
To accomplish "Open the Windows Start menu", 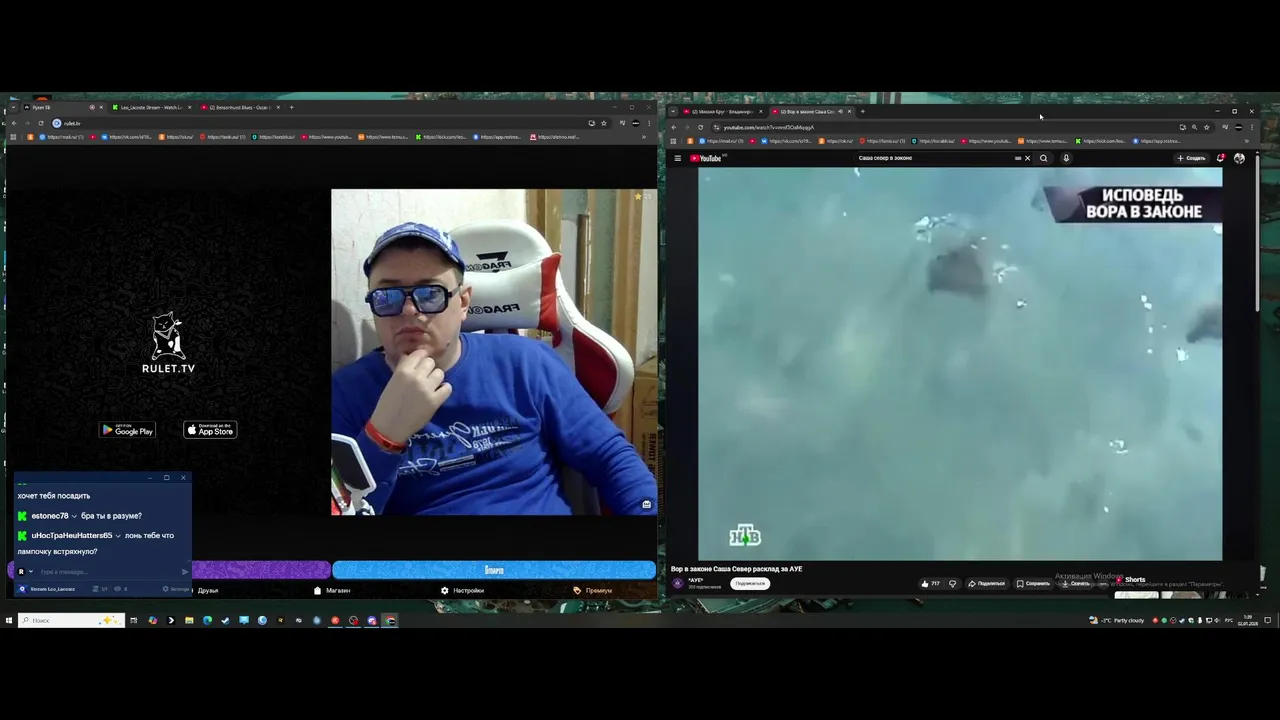I will click(8, 620).
